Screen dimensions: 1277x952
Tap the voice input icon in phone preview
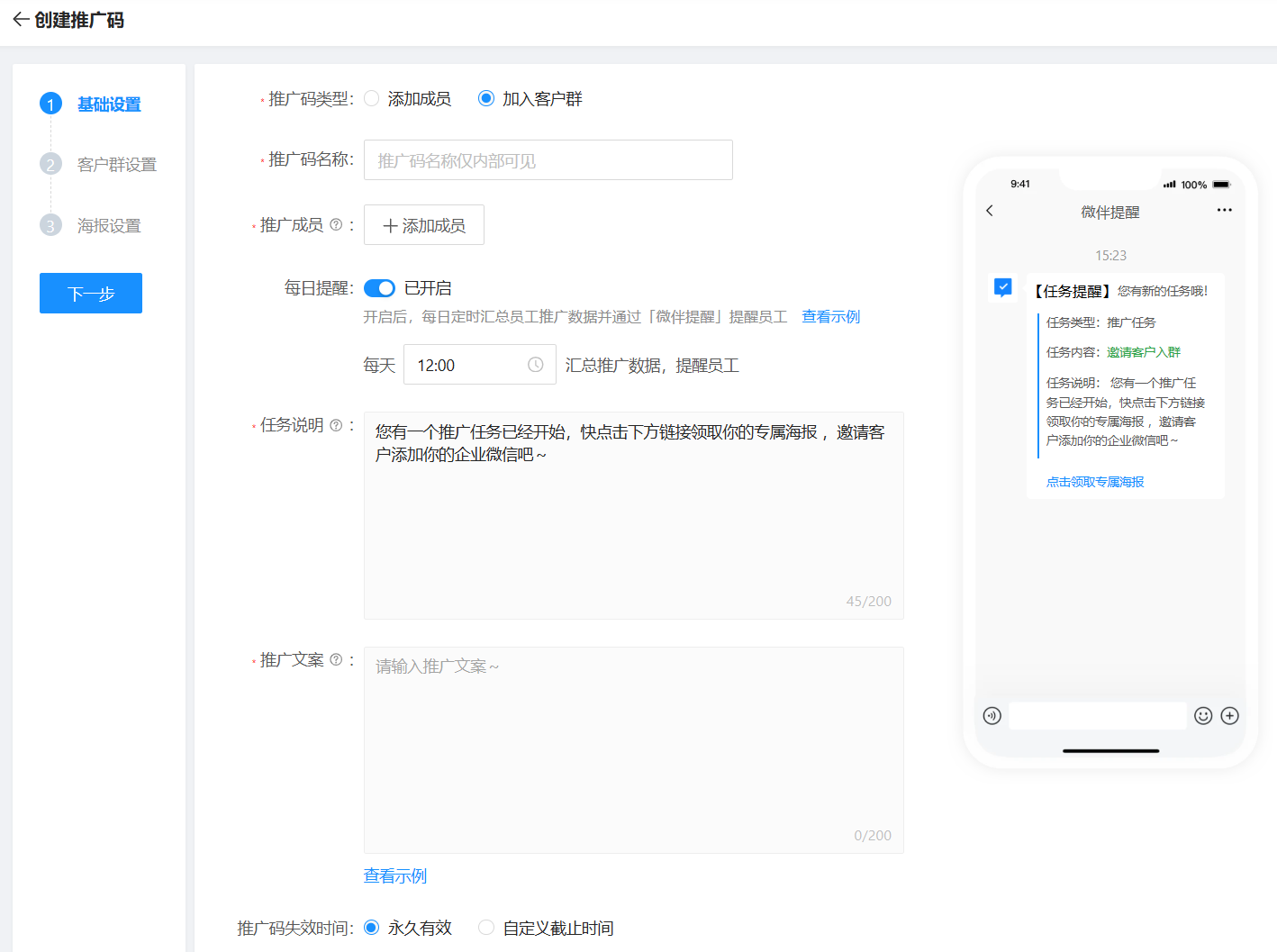click(x=992, y=716)
